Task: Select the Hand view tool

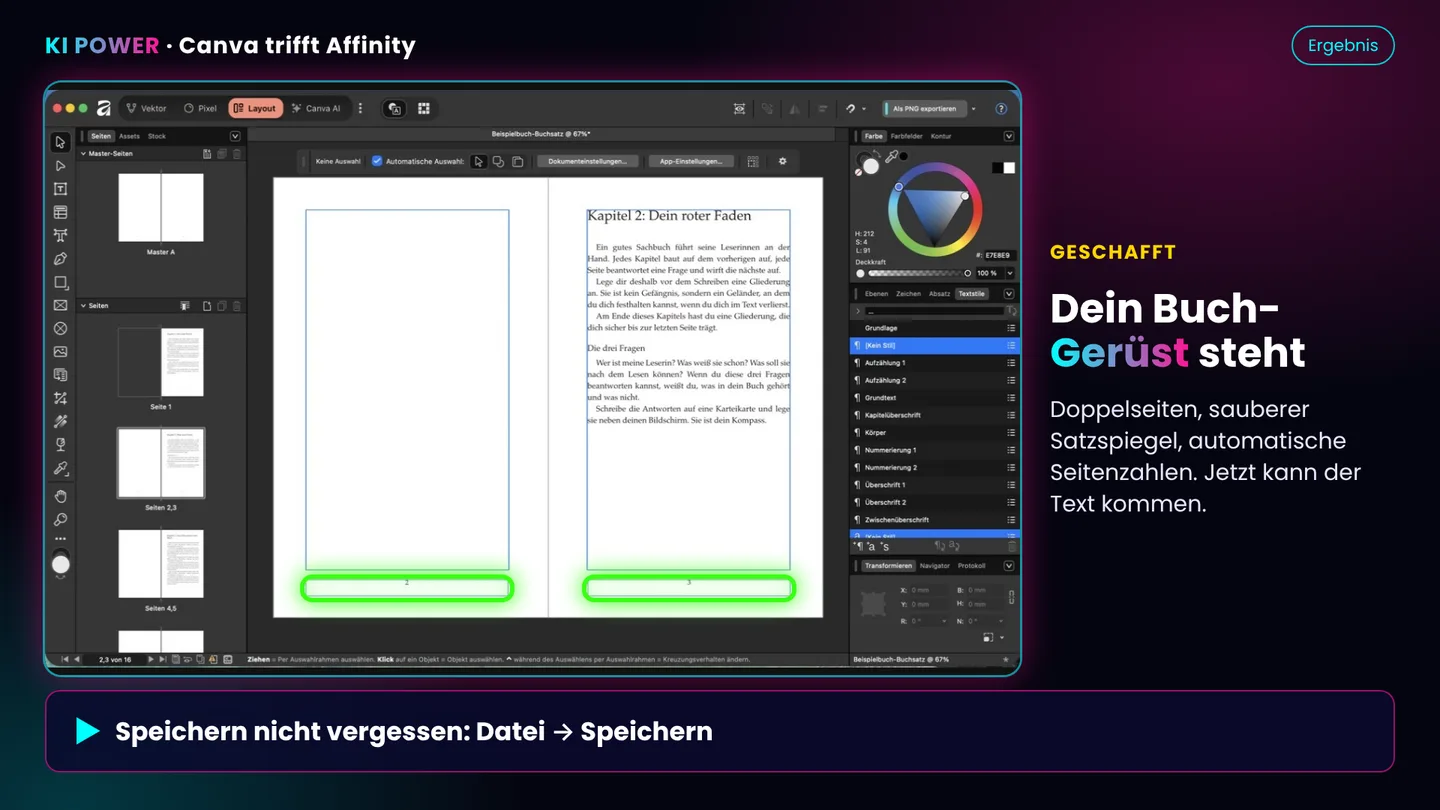Action: coord(61,496)
